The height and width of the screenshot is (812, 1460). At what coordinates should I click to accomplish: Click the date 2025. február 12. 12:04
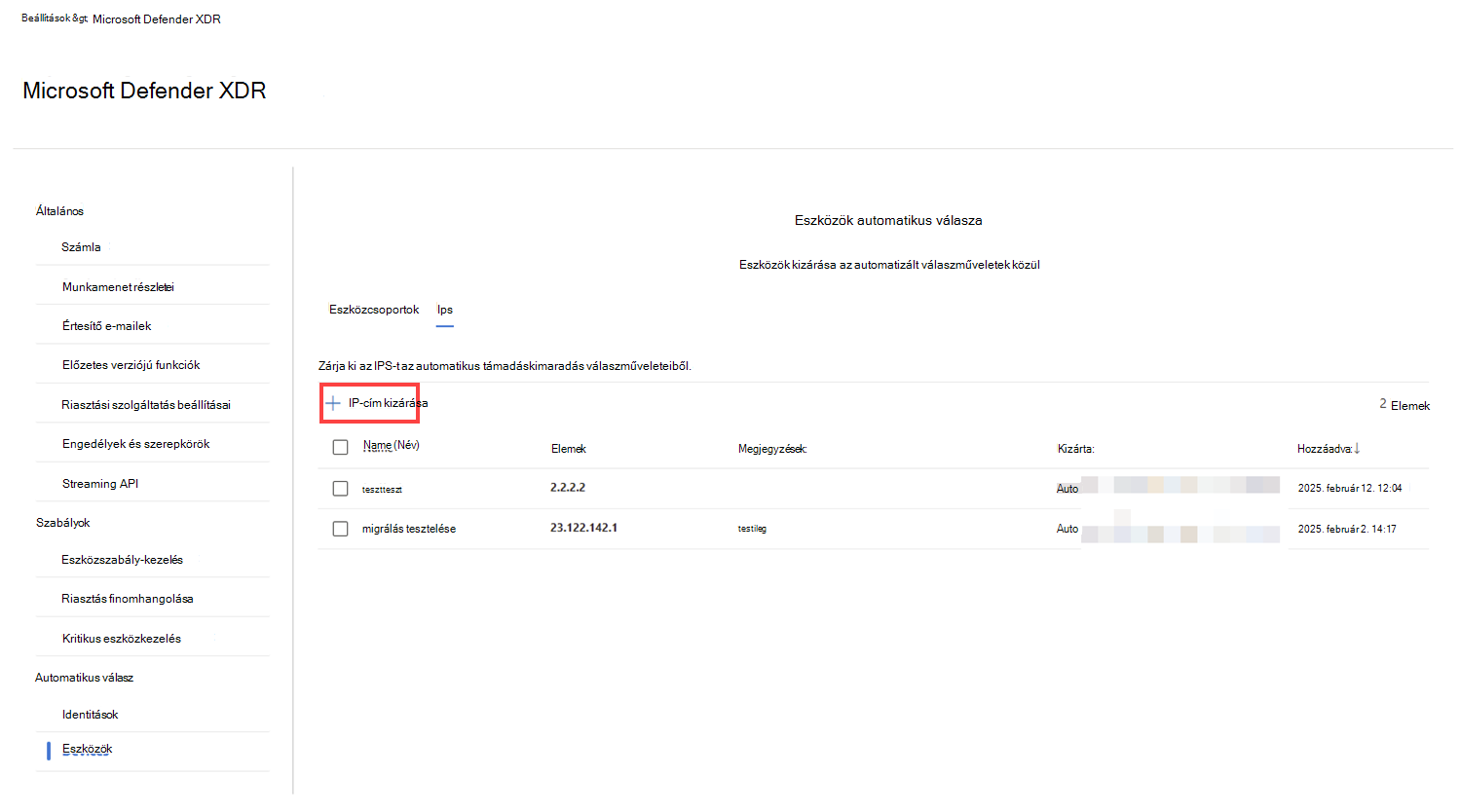click(x=1350, y=489)
